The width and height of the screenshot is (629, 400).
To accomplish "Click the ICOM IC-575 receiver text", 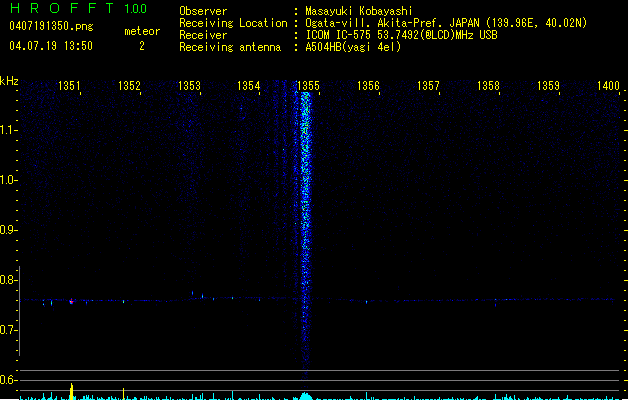I will pos(401,35).
